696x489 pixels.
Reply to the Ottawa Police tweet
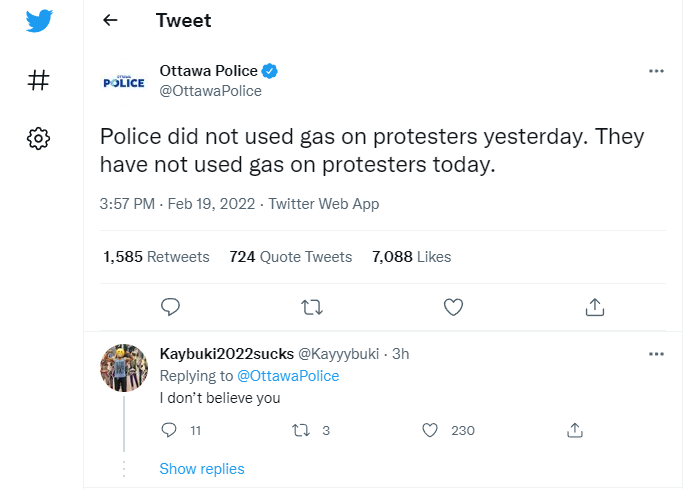tap(170, 307)
